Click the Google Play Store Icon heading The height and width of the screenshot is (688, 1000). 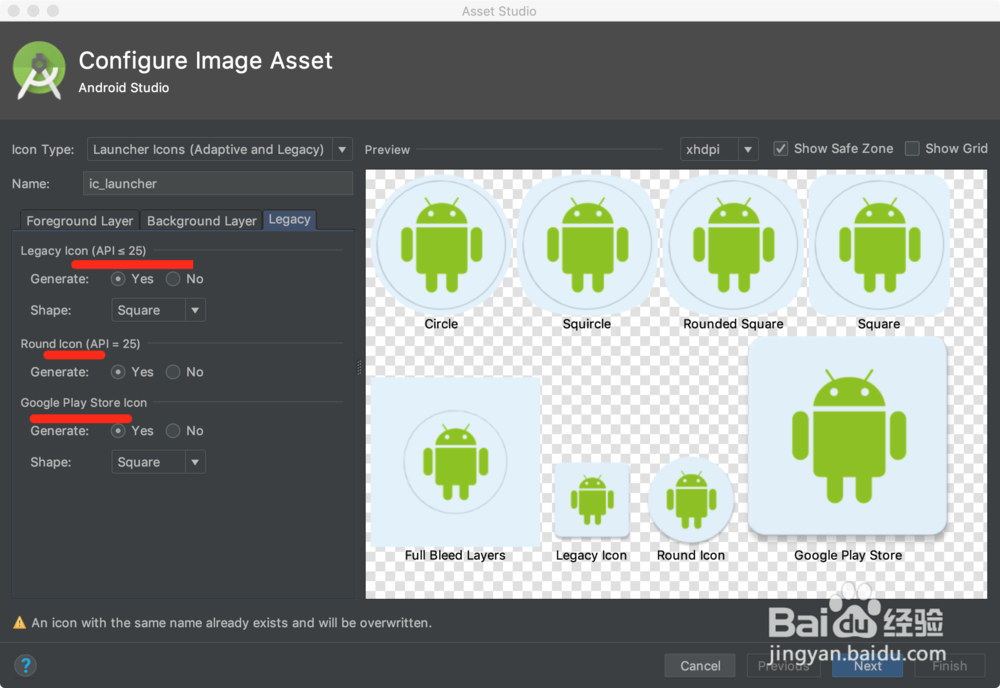pyautogui.click(x=84, y=403)
